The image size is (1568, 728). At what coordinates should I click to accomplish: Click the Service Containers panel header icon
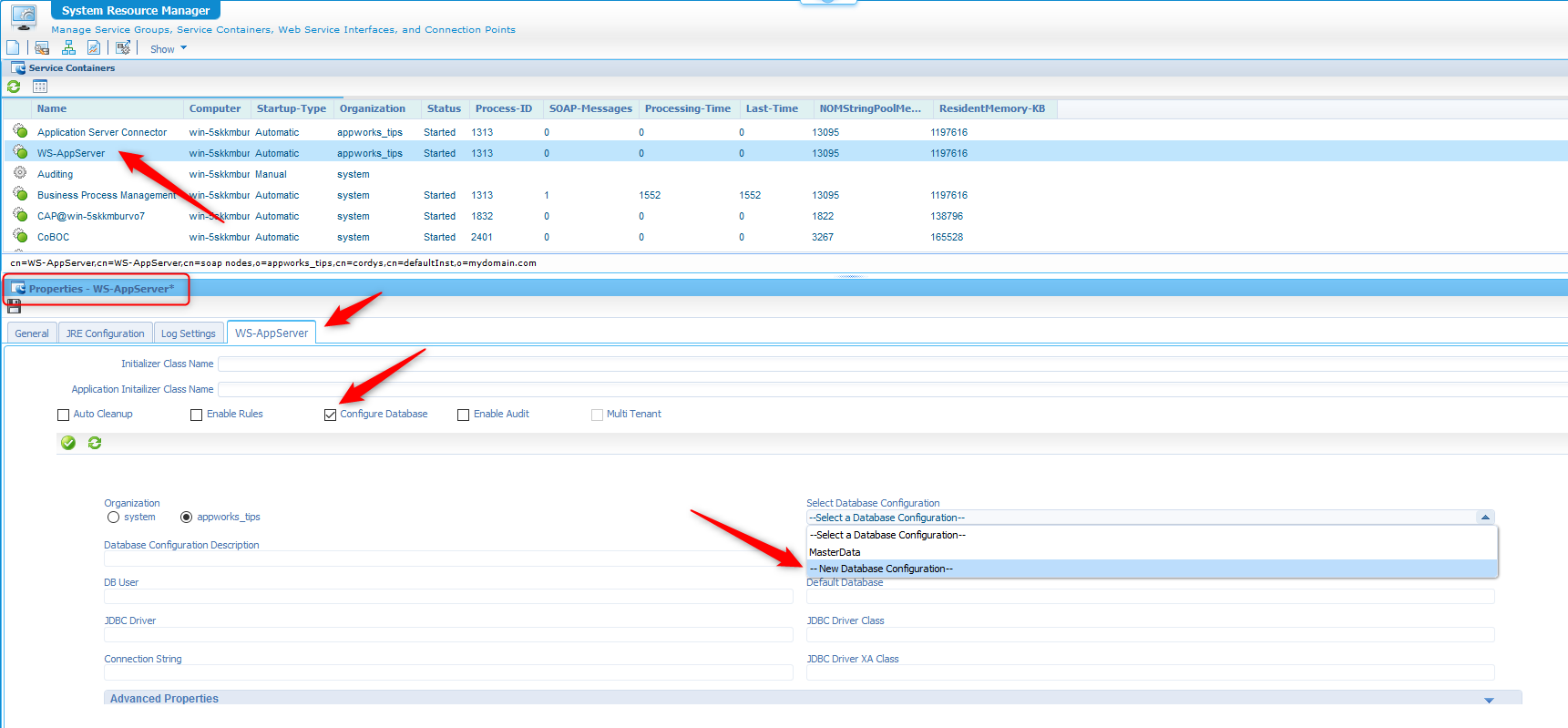pyautogui.click(x=17, y=67)
